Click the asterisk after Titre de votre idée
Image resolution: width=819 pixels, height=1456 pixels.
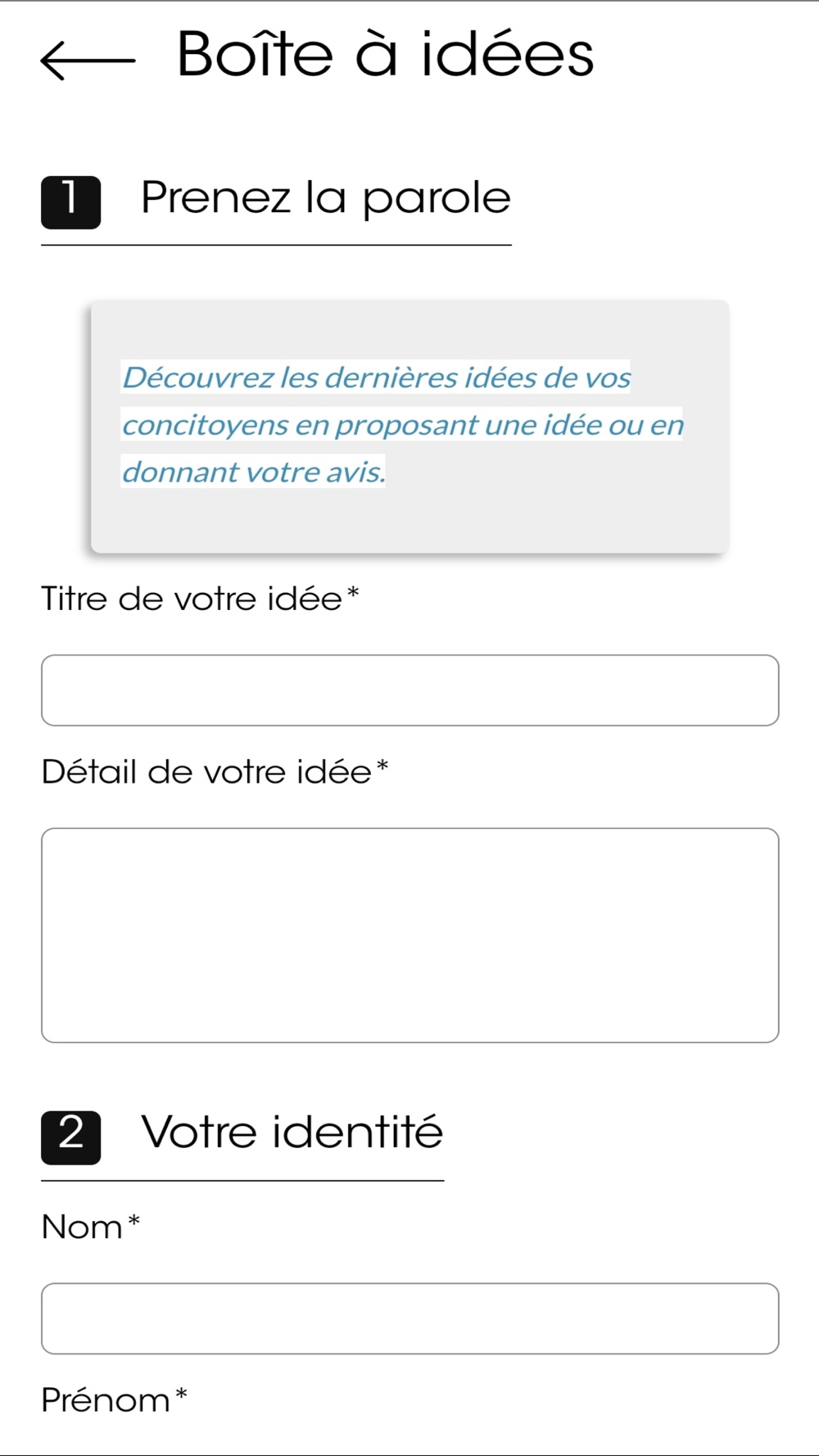click(x=353, y=593)
